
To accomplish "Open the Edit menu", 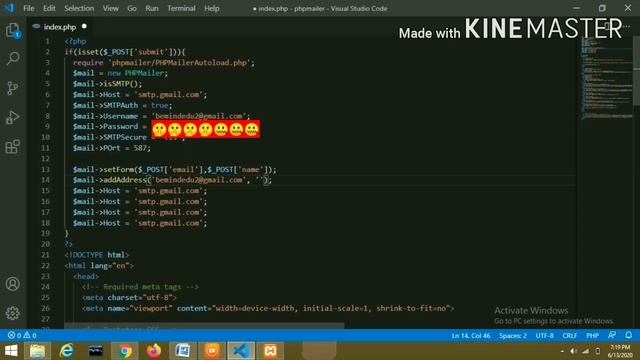I will pyautogui.click(x=49, y=8).
